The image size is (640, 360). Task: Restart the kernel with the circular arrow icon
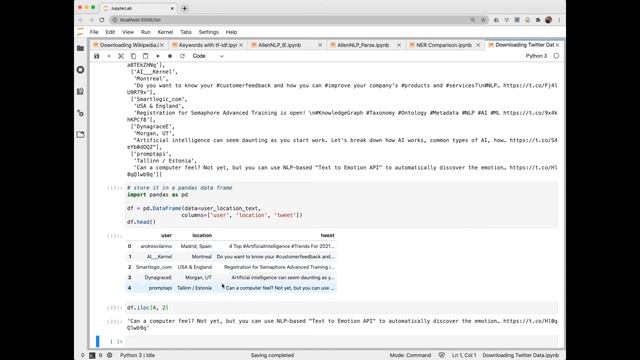point(182,56)
